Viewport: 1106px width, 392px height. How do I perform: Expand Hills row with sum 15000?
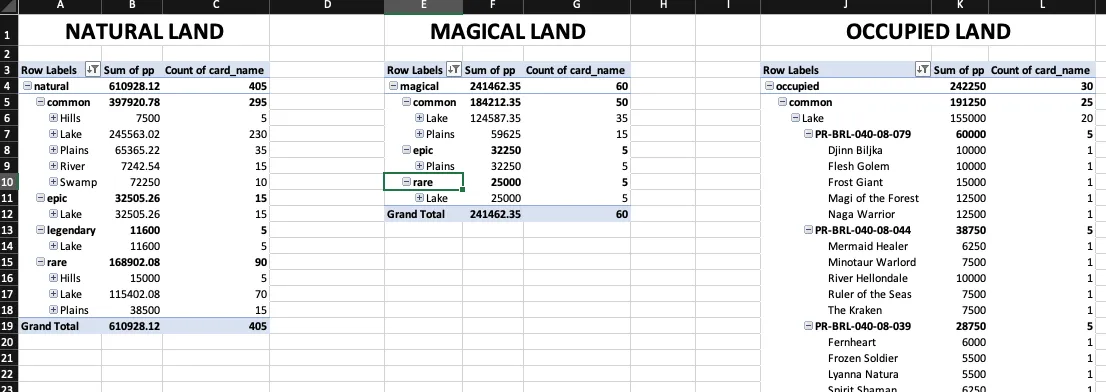click(54, 278)
